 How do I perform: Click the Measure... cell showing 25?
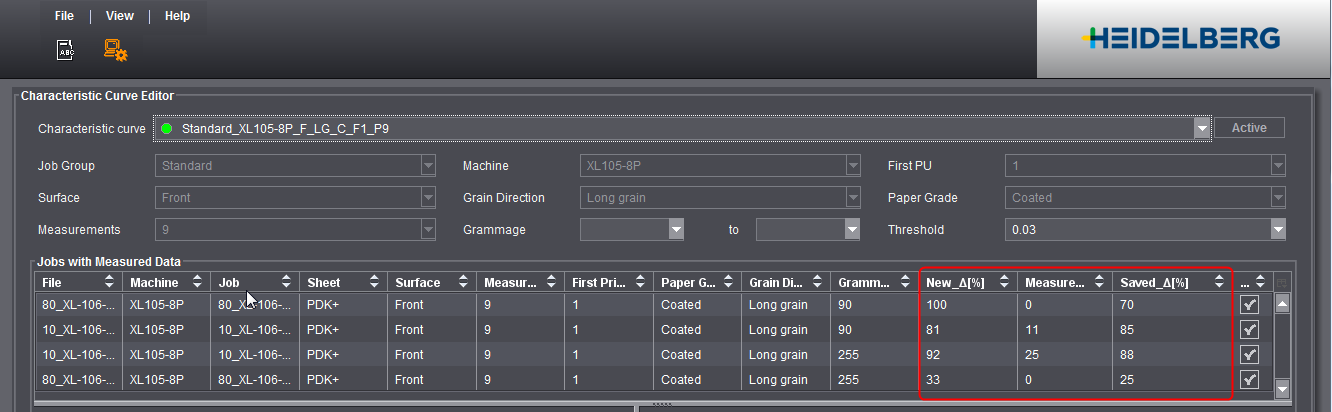[1066, 355]
